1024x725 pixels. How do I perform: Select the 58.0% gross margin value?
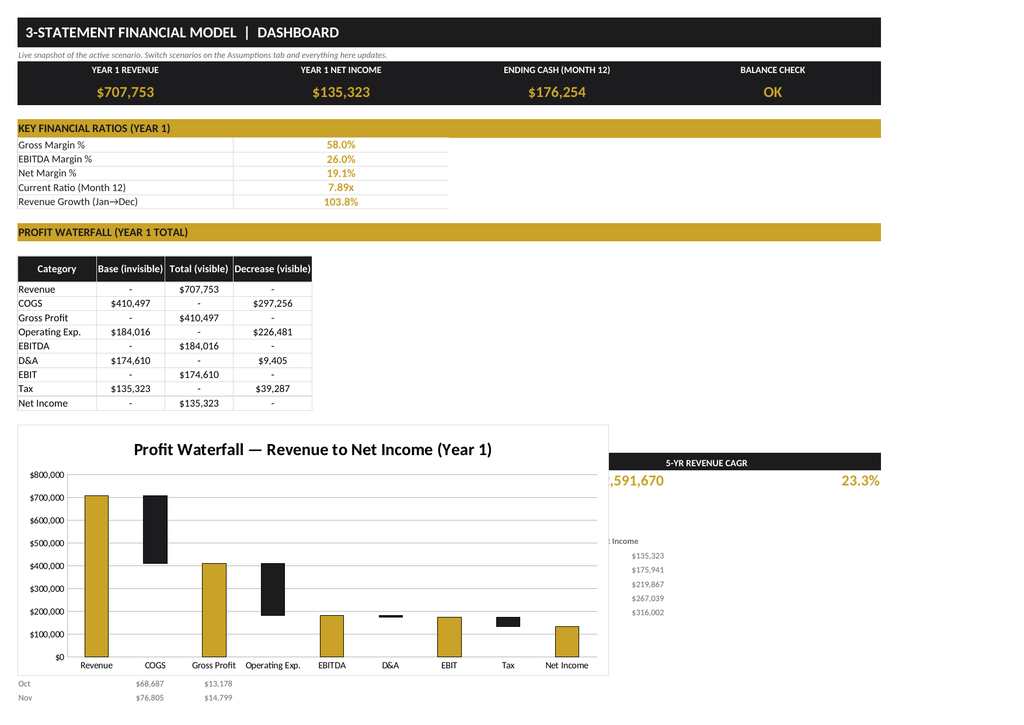click(x=341, y=145)
